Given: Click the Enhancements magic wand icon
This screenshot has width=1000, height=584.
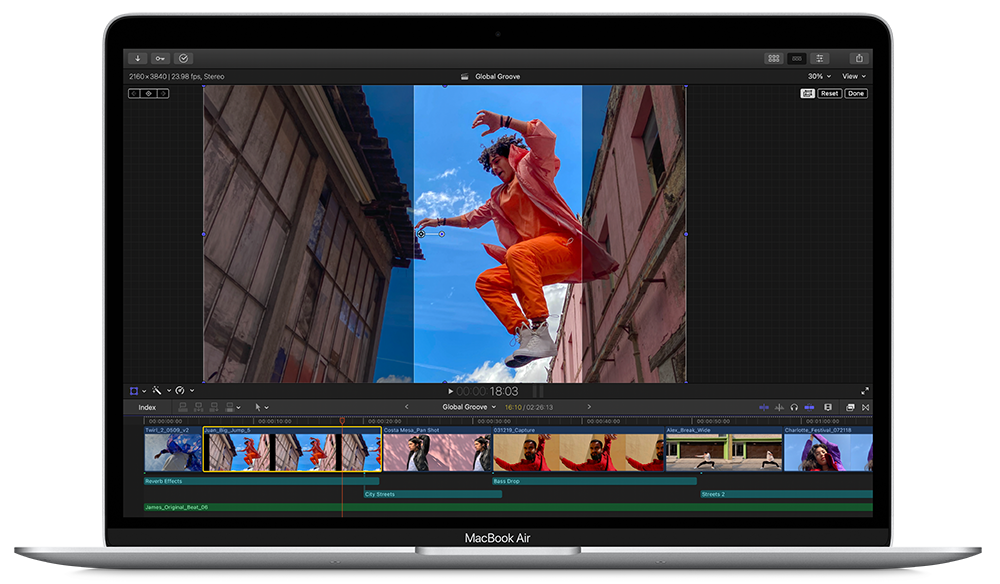Looking at the screenshot, I should click(x=157, y=390).
